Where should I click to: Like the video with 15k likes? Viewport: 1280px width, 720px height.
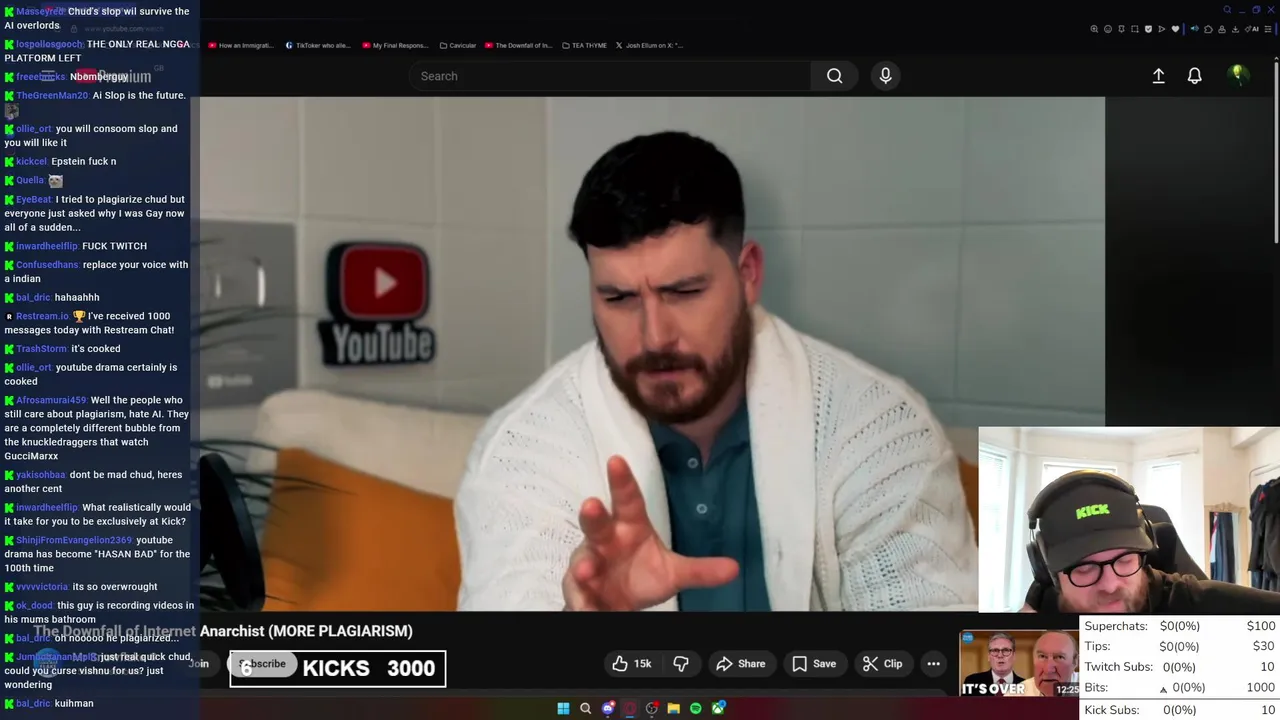point(631,663)
